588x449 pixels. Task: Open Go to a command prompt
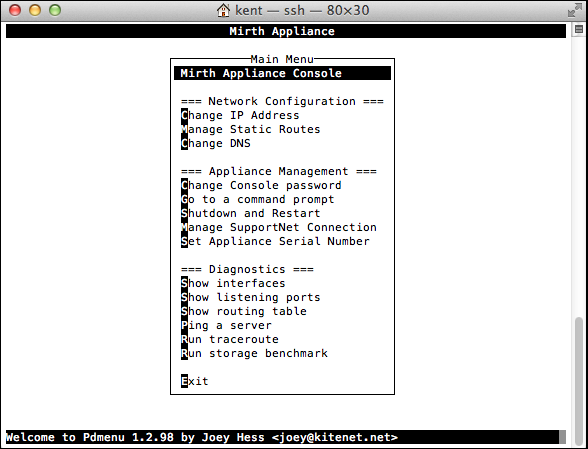click(258, 199)
